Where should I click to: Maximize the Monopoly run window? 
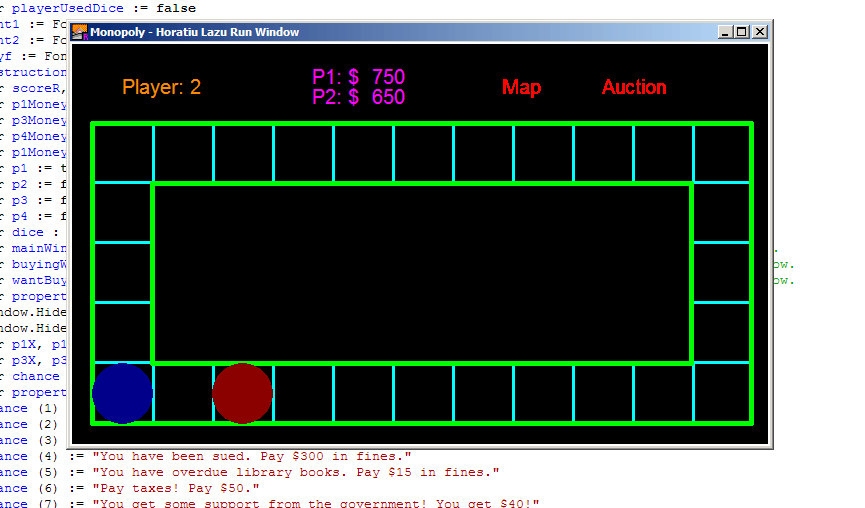click(x=742, y=32)
